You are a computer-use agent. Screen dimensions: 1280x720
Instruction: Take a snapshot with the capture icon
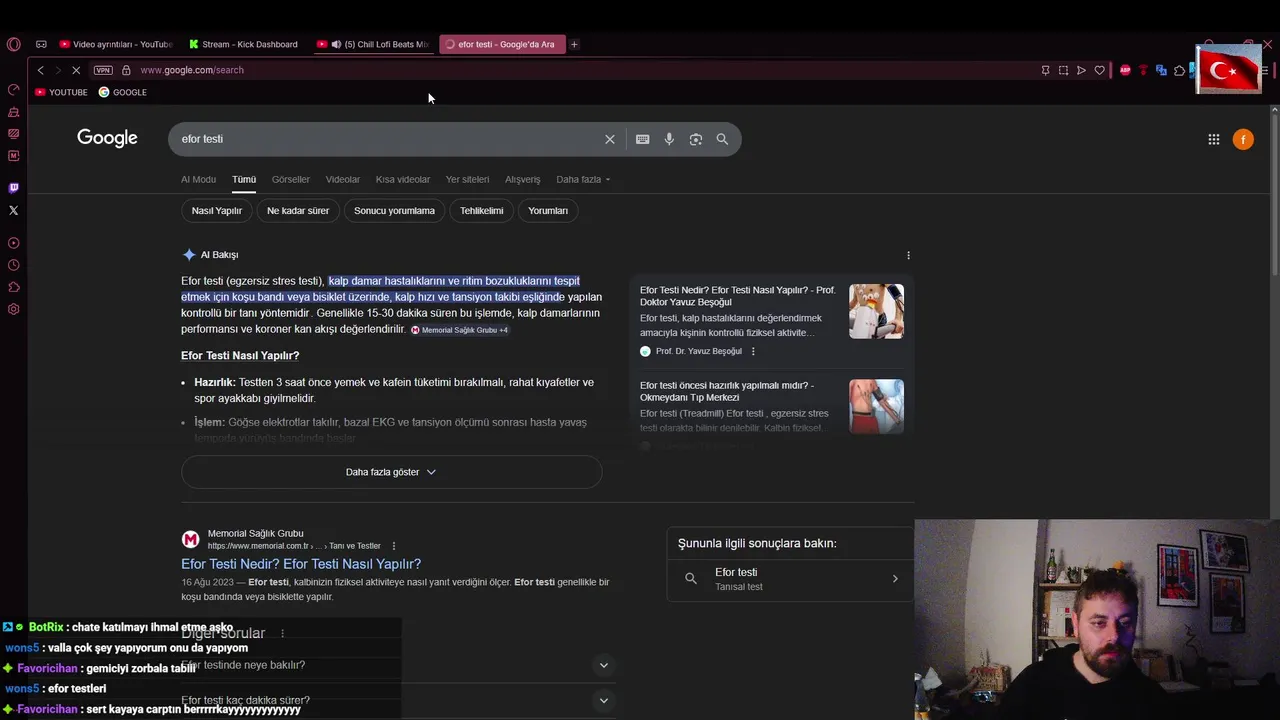click(1063, 70)
